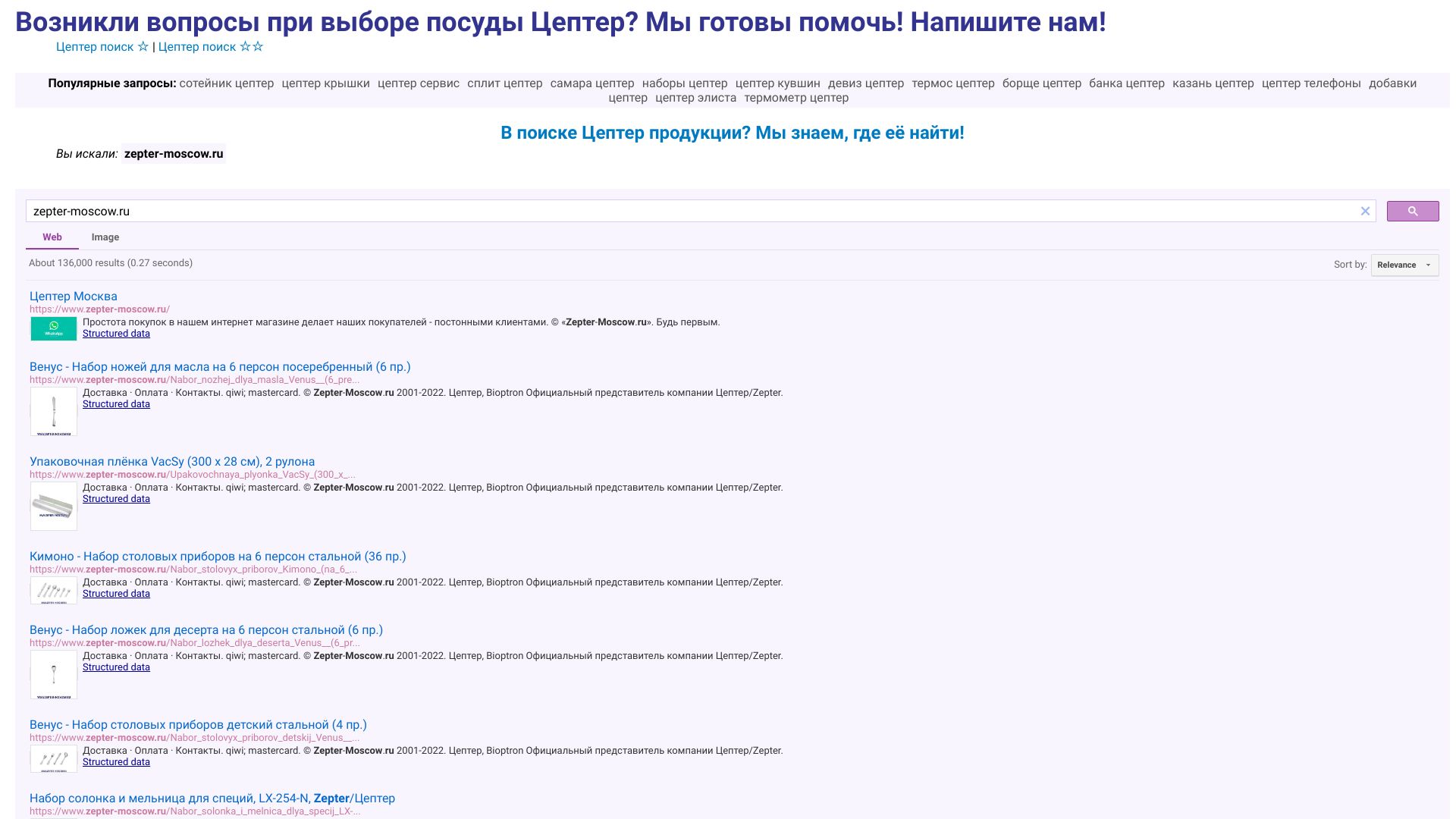Open 'Кимоно - Набор столовых приборов' result
This screenshot has width=1456, height=819.
tap(218, 557)
